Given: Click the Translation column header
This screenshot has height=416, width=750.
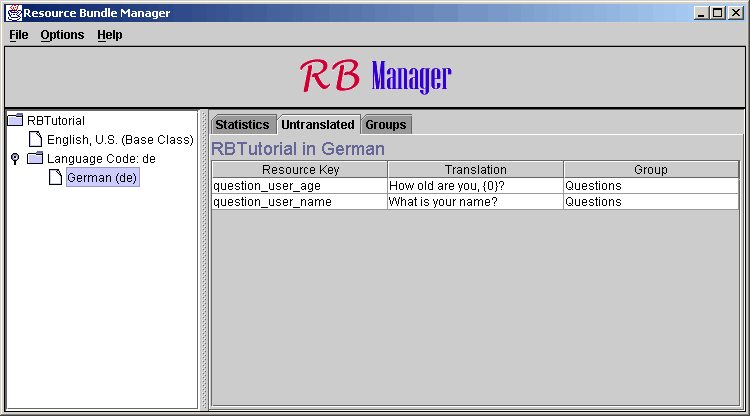Looking at the screenshot, I should point(475,170).
